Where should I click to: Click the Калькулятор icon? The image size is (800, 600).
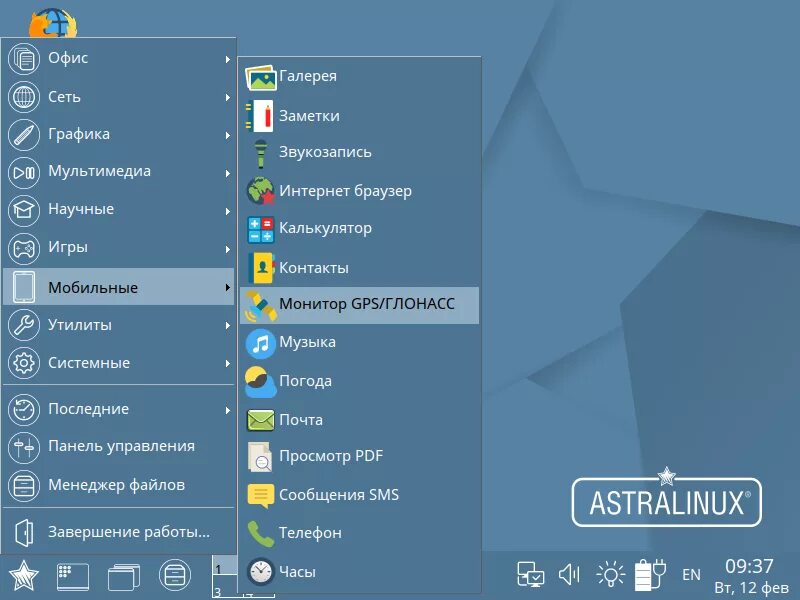tap(261, 229)
